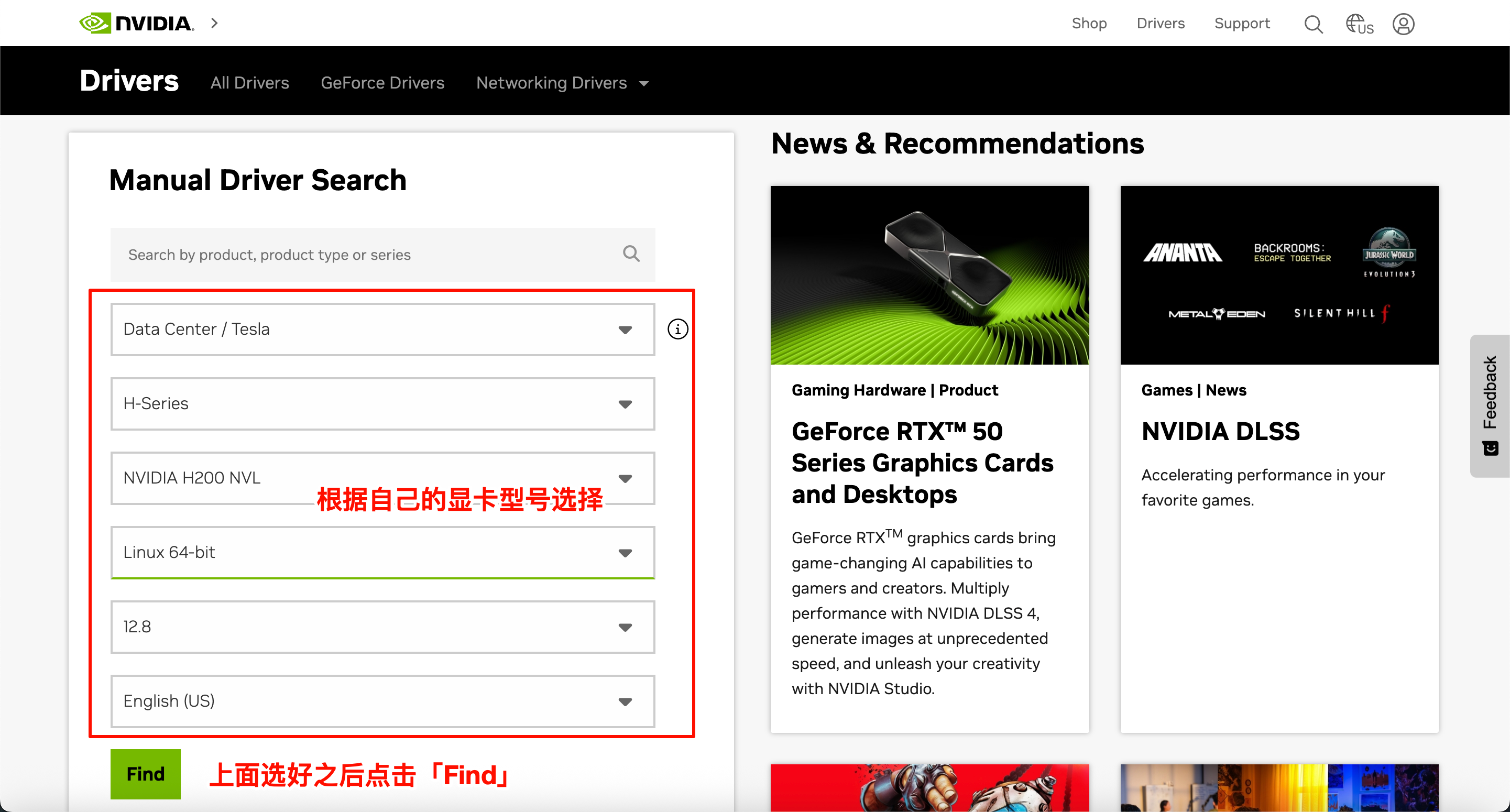Click magnifier icon in driver search box
Image resolution: width=1510 pixels, height=812 pixels.
[631, 254]
